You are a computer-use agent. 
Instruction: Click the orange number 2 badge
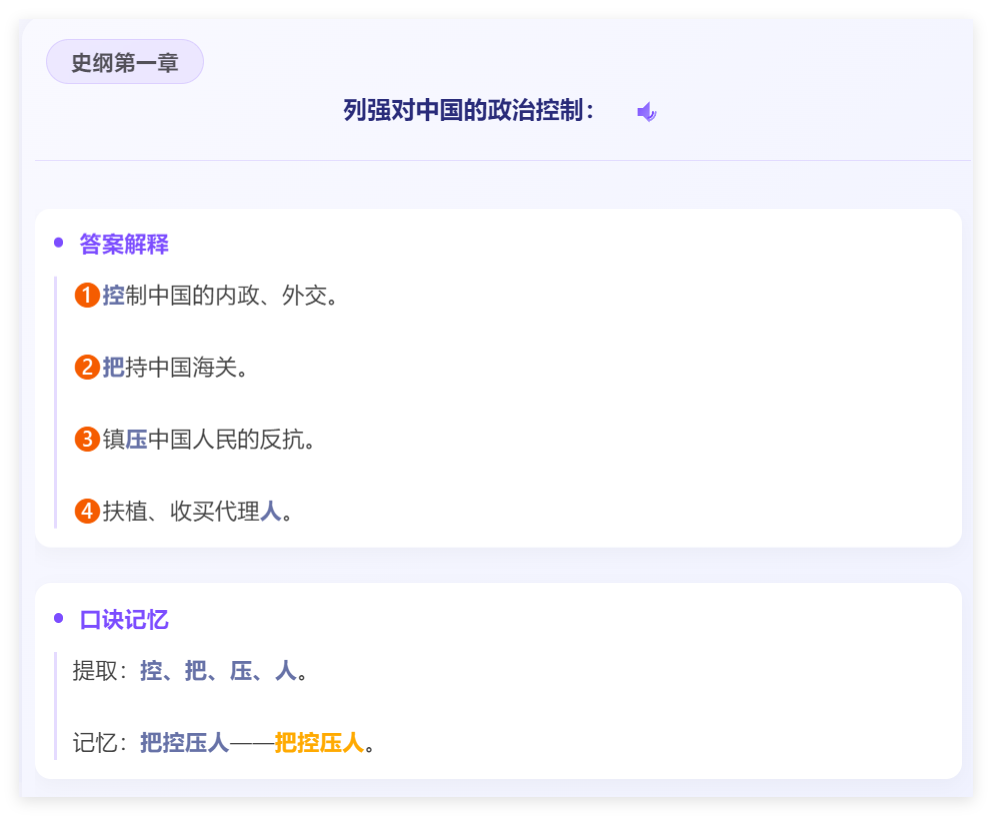tap(87, 367)
